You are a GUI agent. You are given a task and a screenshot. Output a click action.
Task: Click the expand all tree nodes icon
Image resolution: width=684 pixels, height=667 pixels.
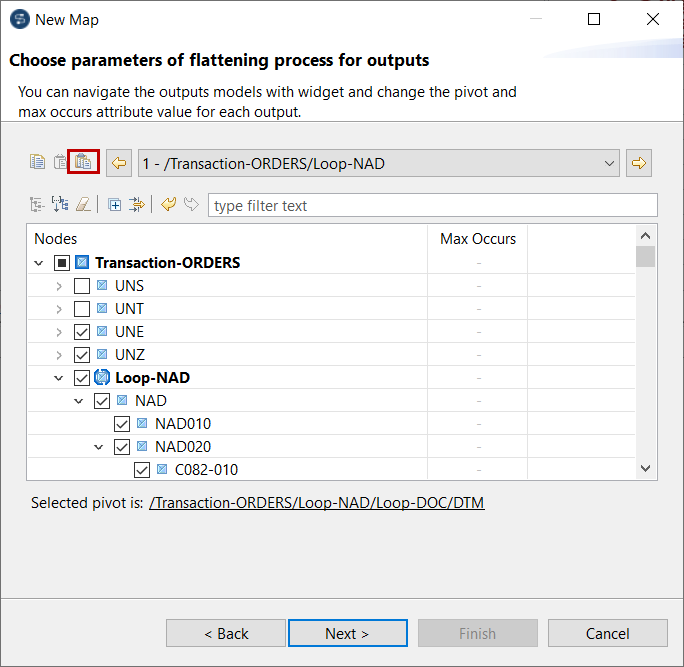click(x=115, y=205)
